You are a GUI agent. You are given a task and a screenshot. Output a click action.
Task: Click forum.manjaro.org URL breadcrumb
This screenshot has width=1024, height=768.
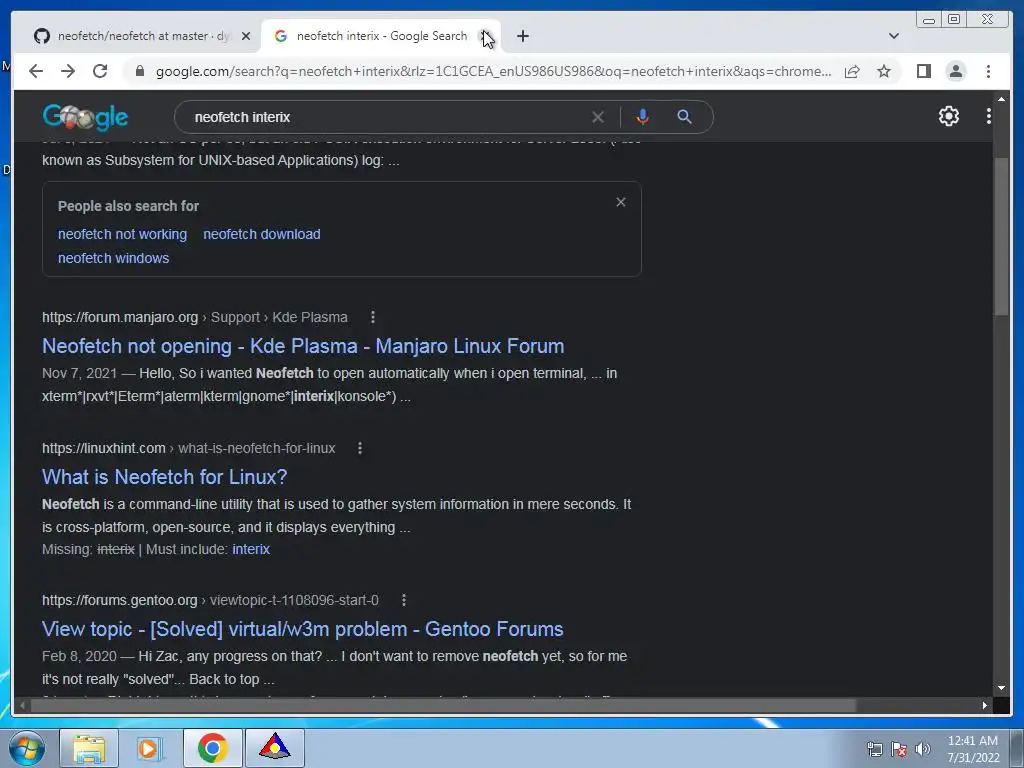195,317
